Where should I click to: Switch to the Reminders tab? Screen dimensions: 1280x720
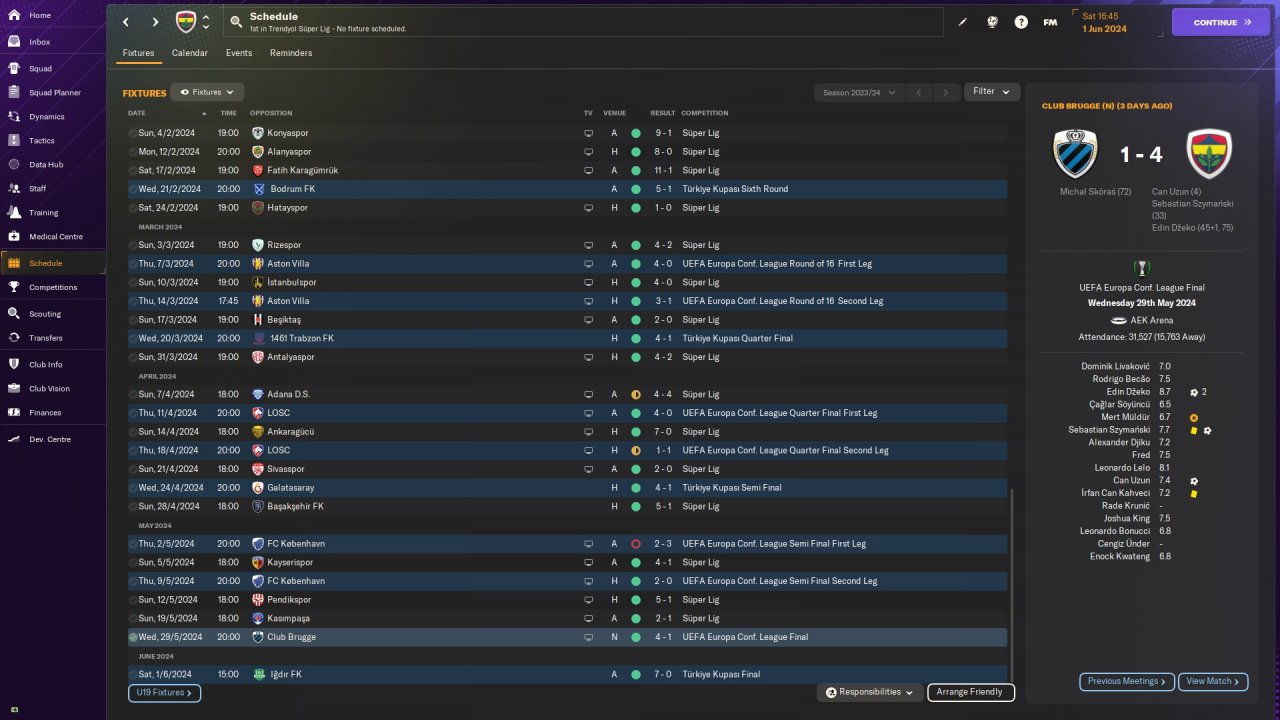click(291, 53)
